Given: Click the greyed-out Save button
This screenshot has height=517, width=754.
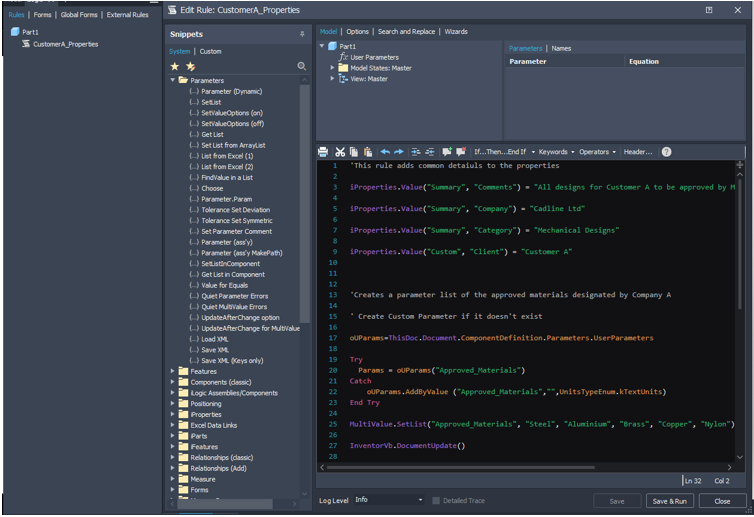Looking at the screenshot, I should coord(617,501).
